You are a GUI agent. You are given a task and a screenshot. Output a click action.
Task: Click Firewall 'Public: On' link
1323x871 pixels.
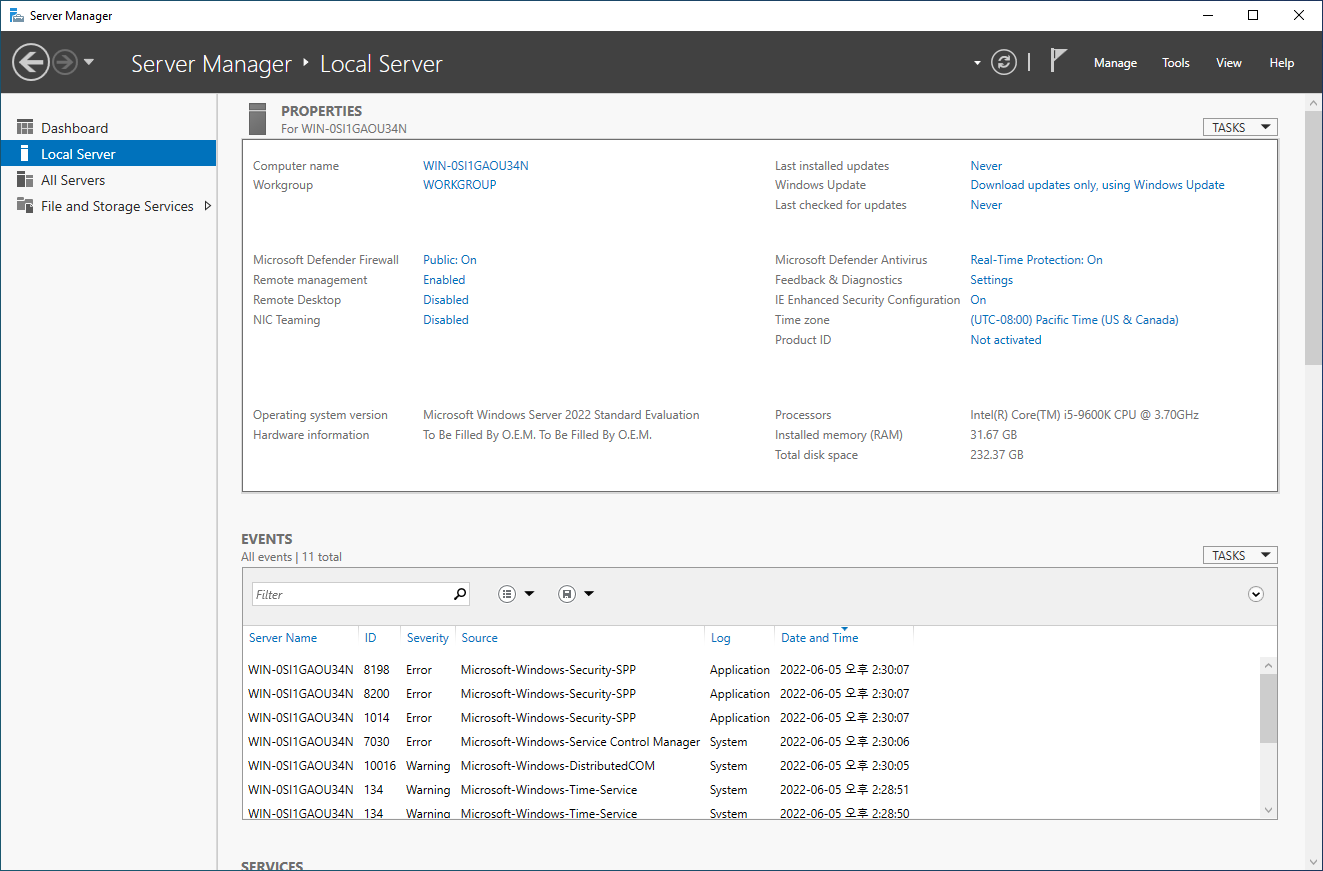450,260
